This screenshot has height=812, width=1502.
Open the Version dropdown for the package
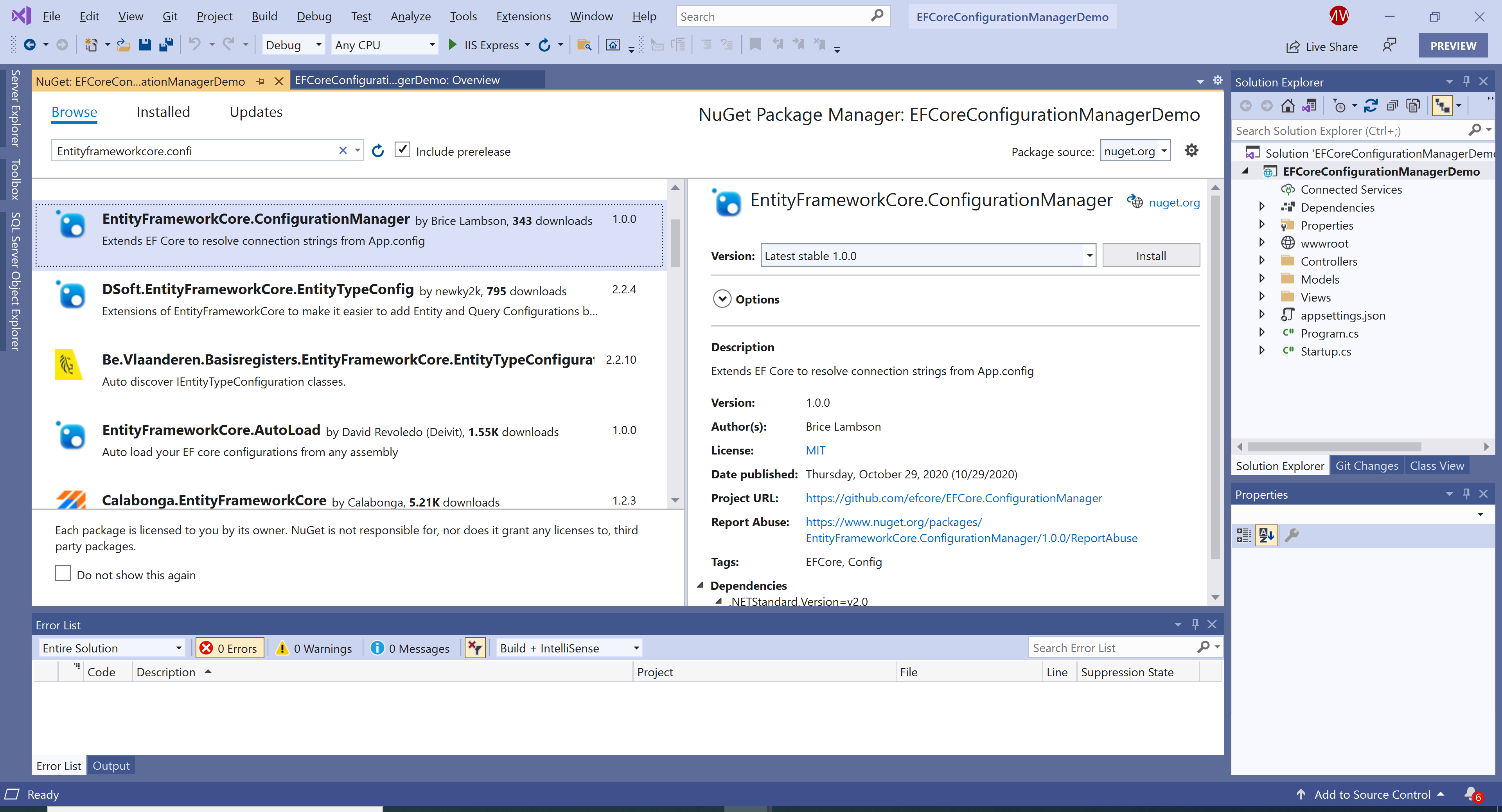(1089, 256)
